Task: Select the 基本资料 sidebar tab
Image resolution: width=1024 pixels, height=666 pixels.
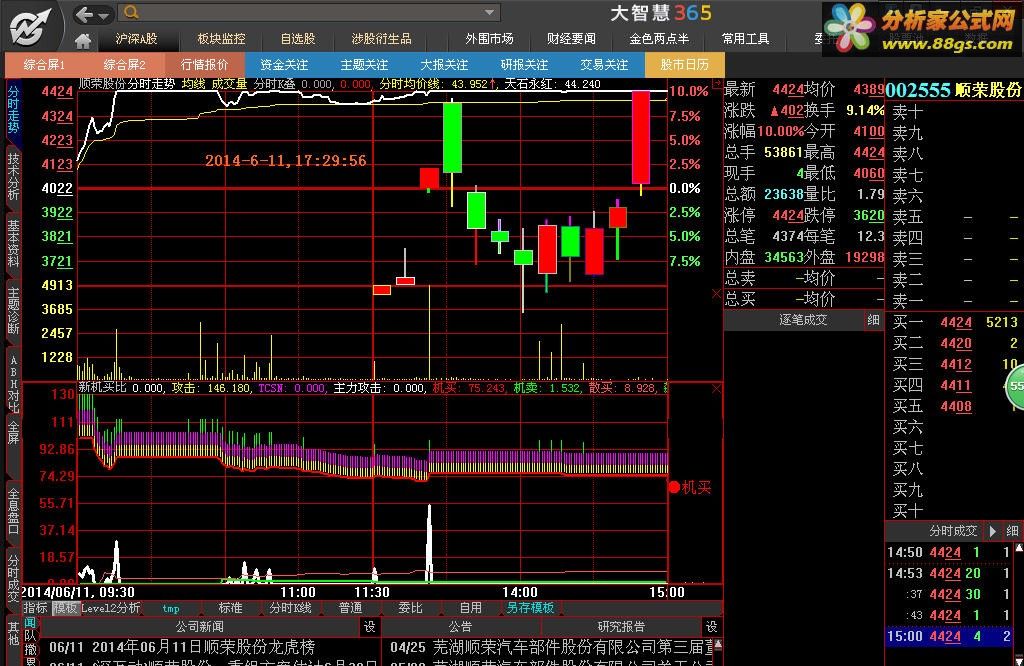Action: pyautogui.click(x=14, y=243)
